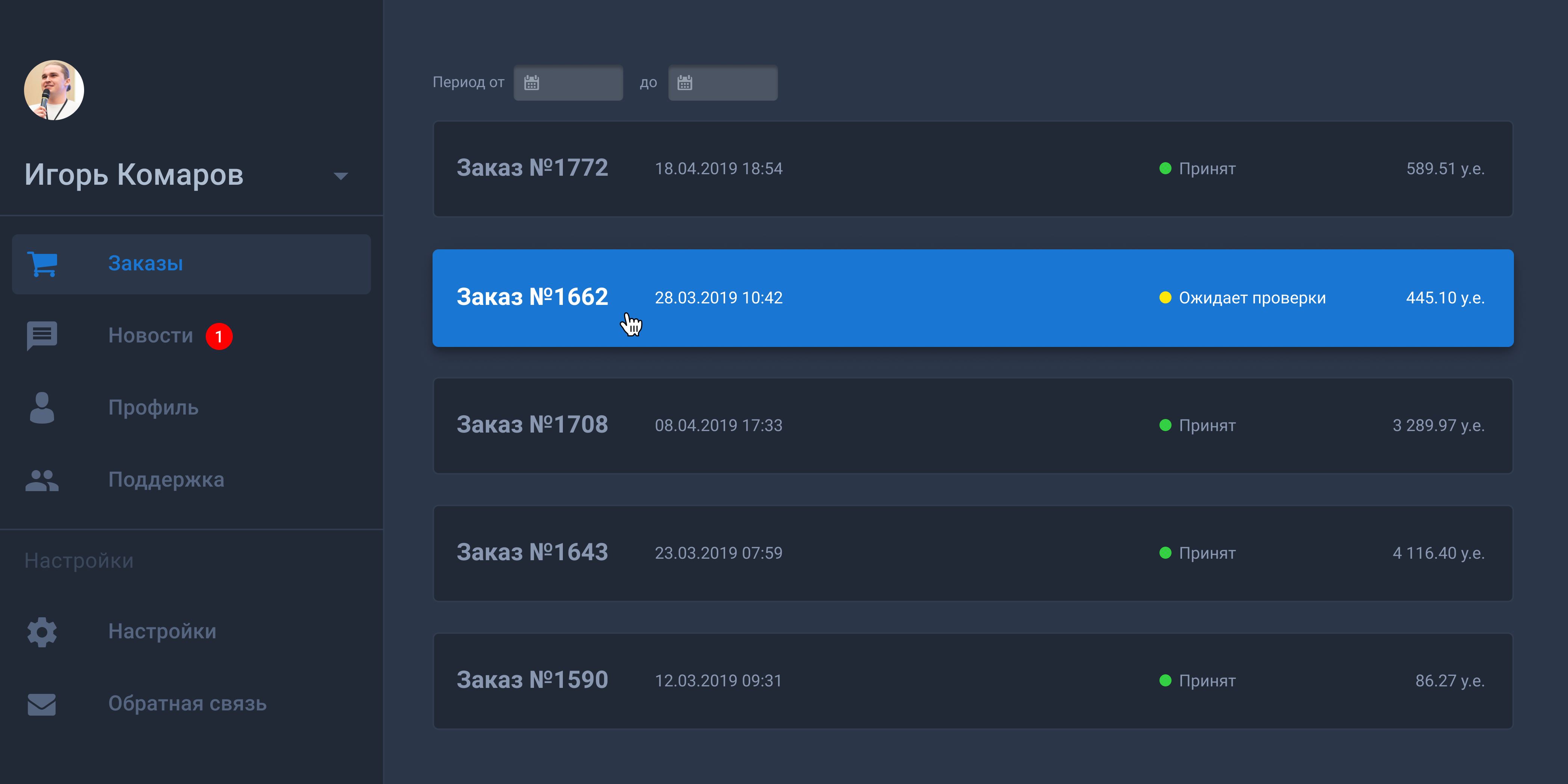This screenshot has height=784, width=1568.
Task: Click the amount 86.27 у.е.
Action: tap(1450, 681)
